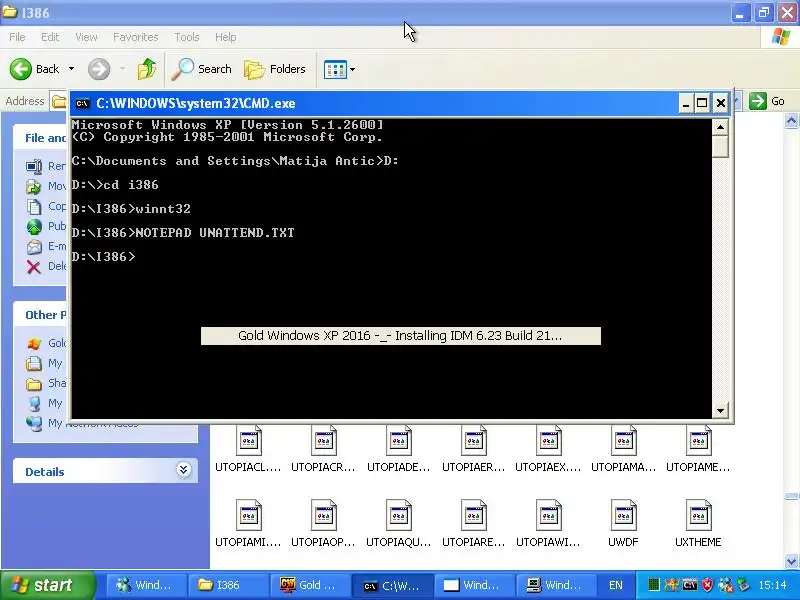The image size is (800, 600).
Task: Click the CMD scrollbar thumb
Action: tap(720, 146)
